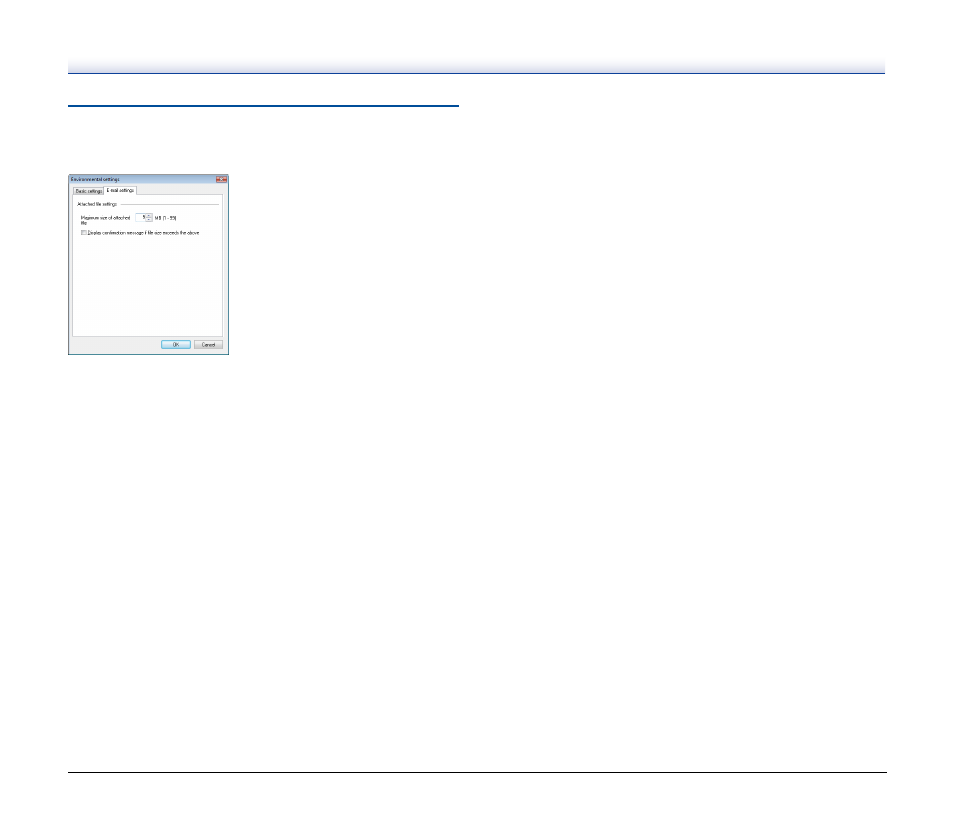This screenshot has height=818, width=954.
Task: Enable the display confirmation message checkbox
Action: 84,232
